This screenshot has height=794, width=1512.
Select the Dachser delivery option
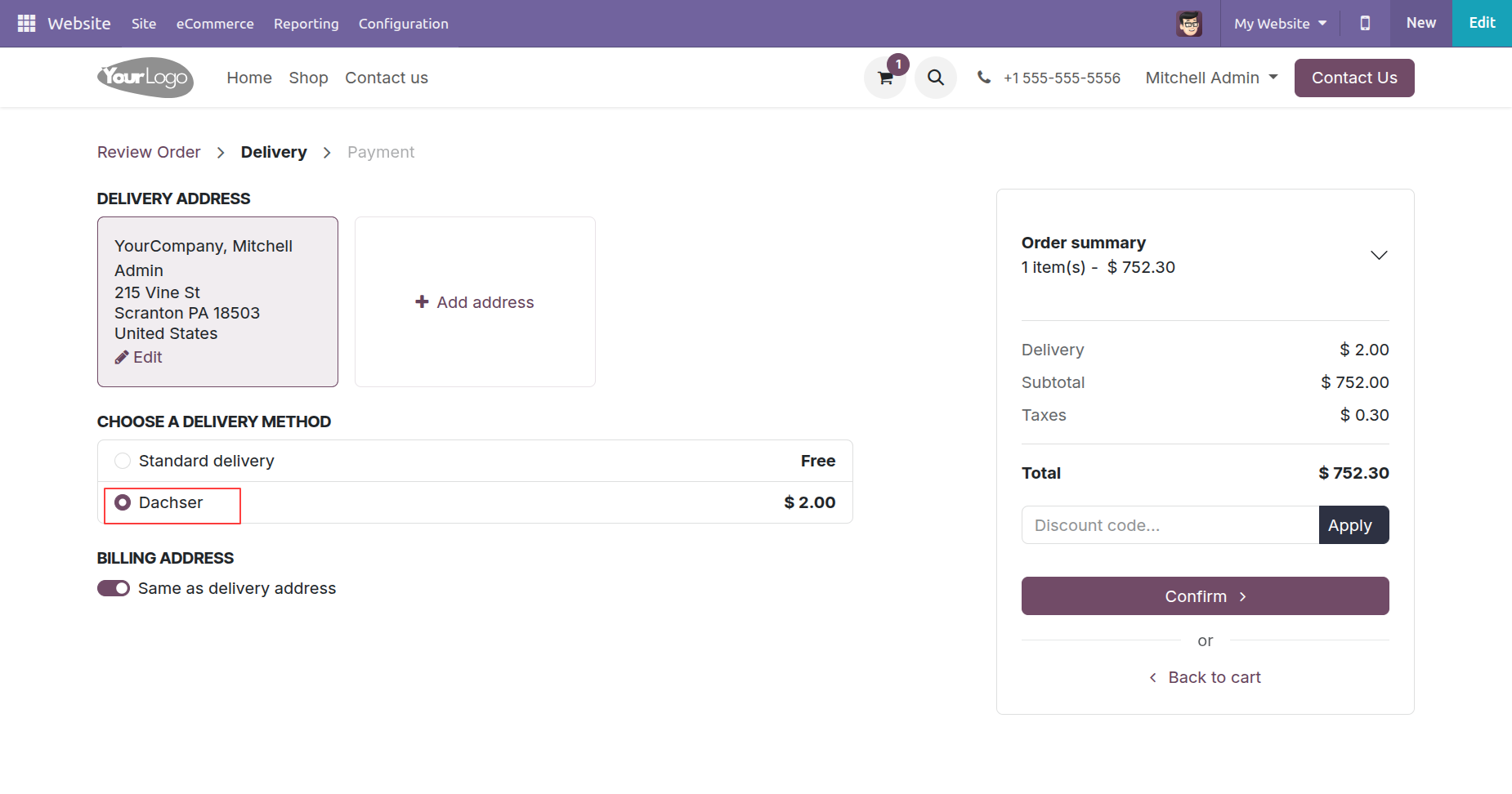tap(123, 502)
